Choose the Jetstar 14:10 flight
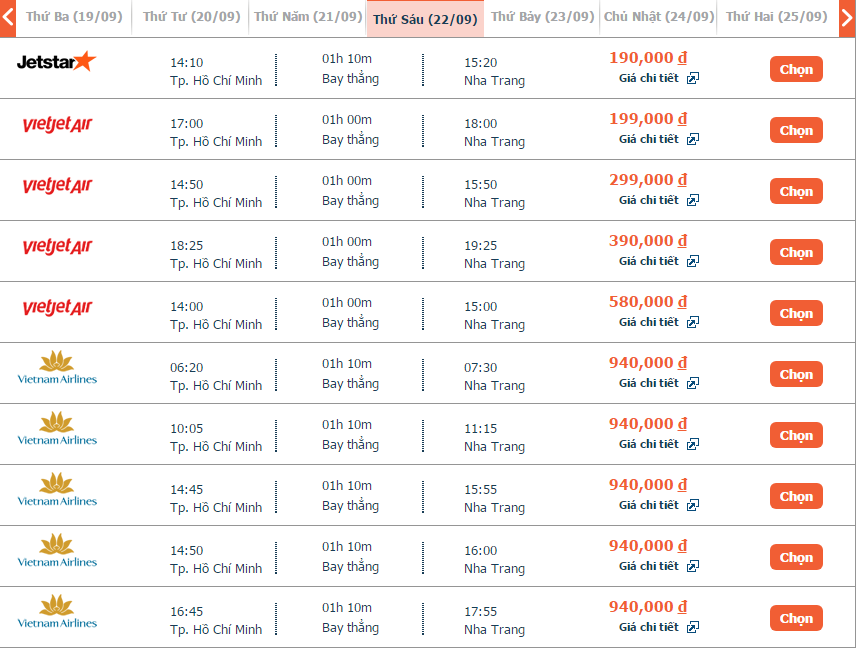 coord(796,69)
